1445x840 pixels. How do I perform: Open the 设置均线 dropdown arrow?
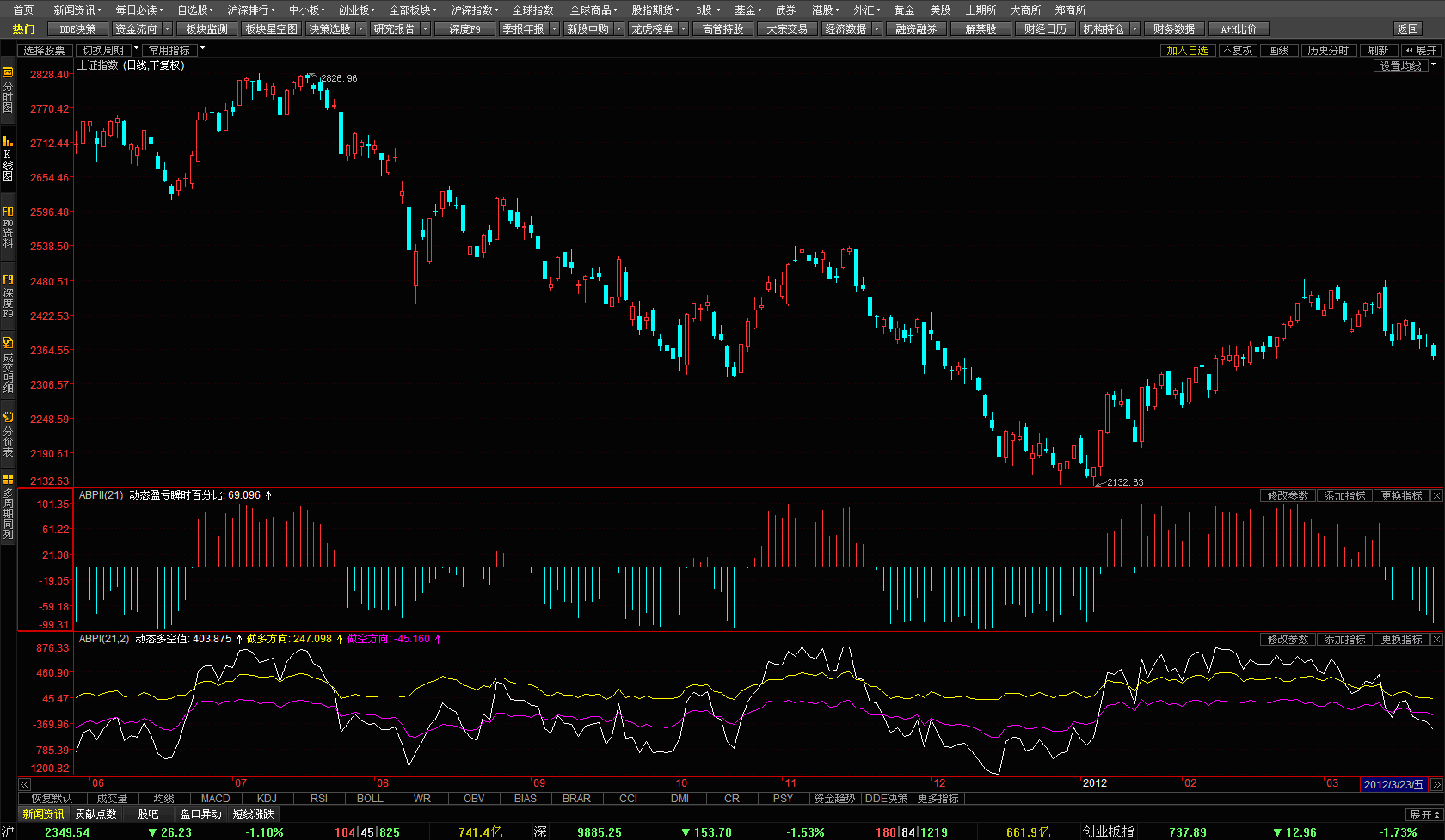(x=1434, y=65)
